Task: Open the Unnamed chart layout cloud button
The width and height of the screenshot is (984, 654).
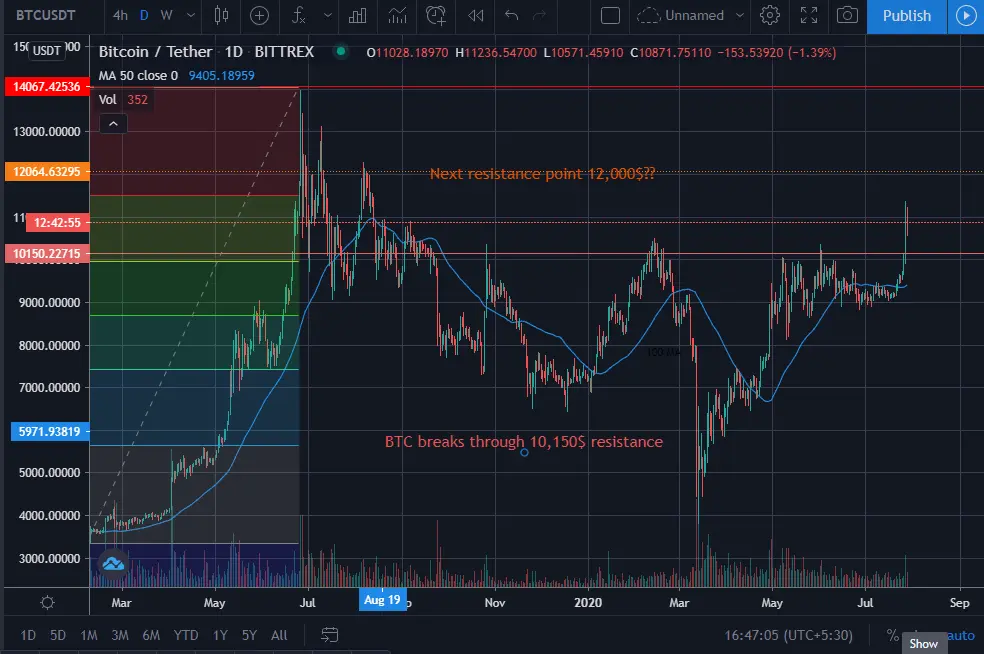Action: click(x=681, y=15)
